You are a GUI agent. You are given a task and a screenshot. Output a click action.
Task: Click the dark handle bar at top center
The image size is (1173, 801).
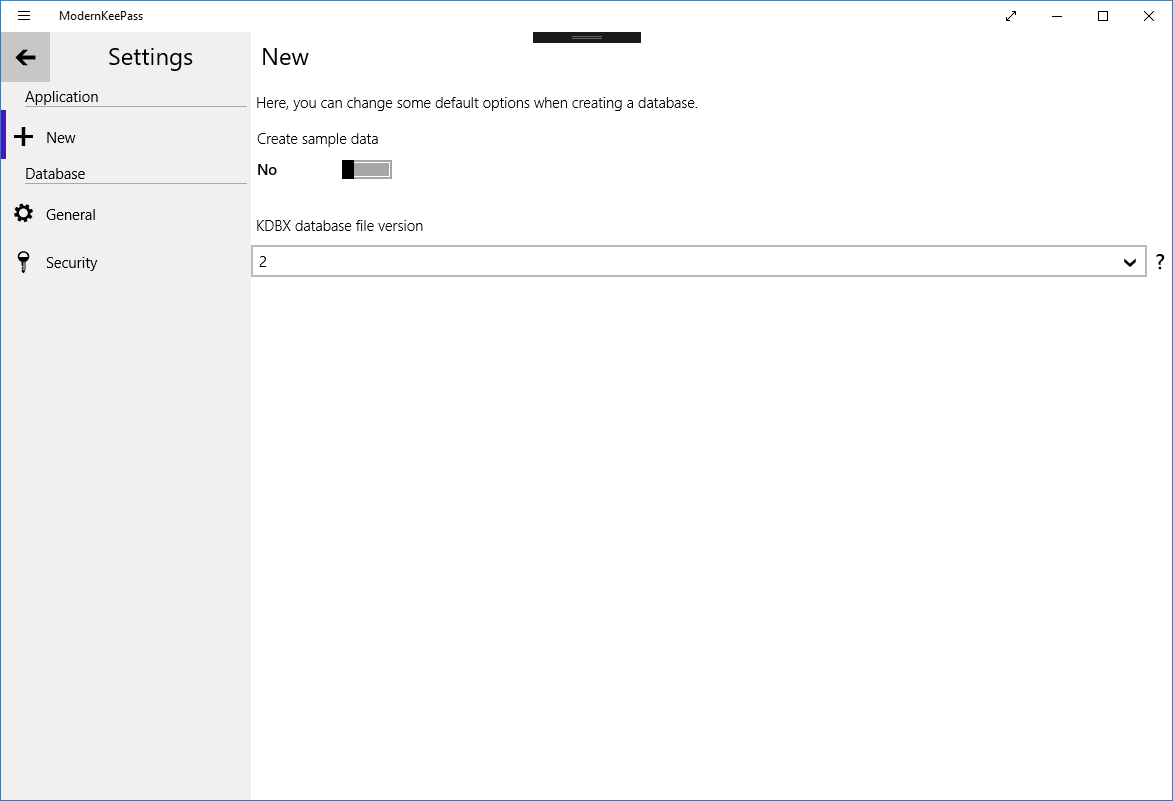[x=587, y=38]
